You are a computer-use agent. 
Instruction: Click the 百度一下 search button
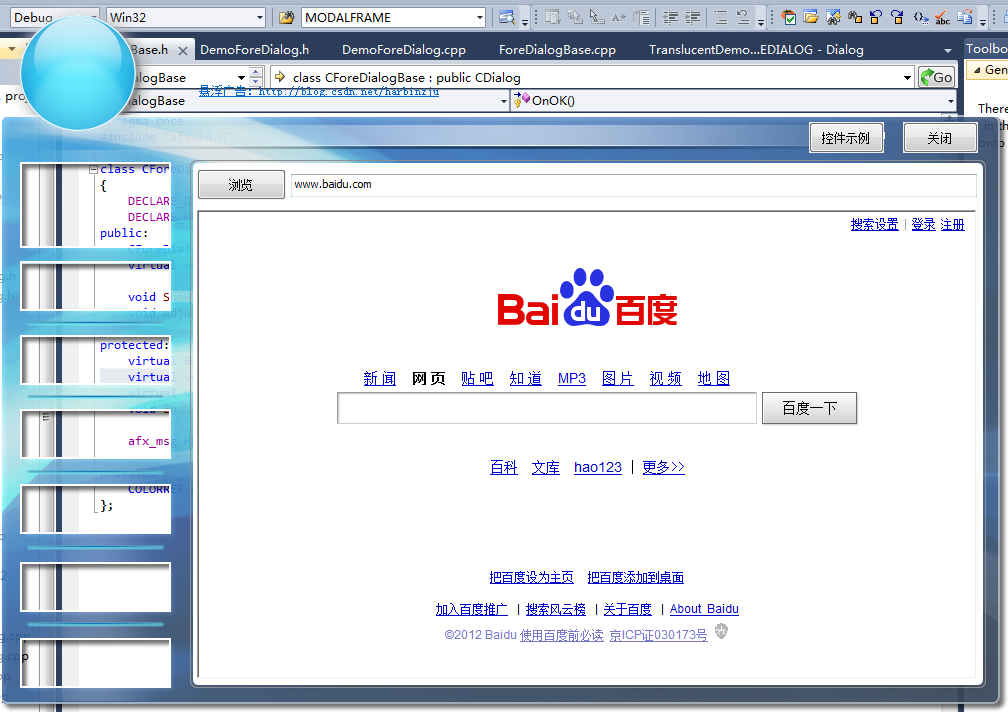[x=809, y=408]
